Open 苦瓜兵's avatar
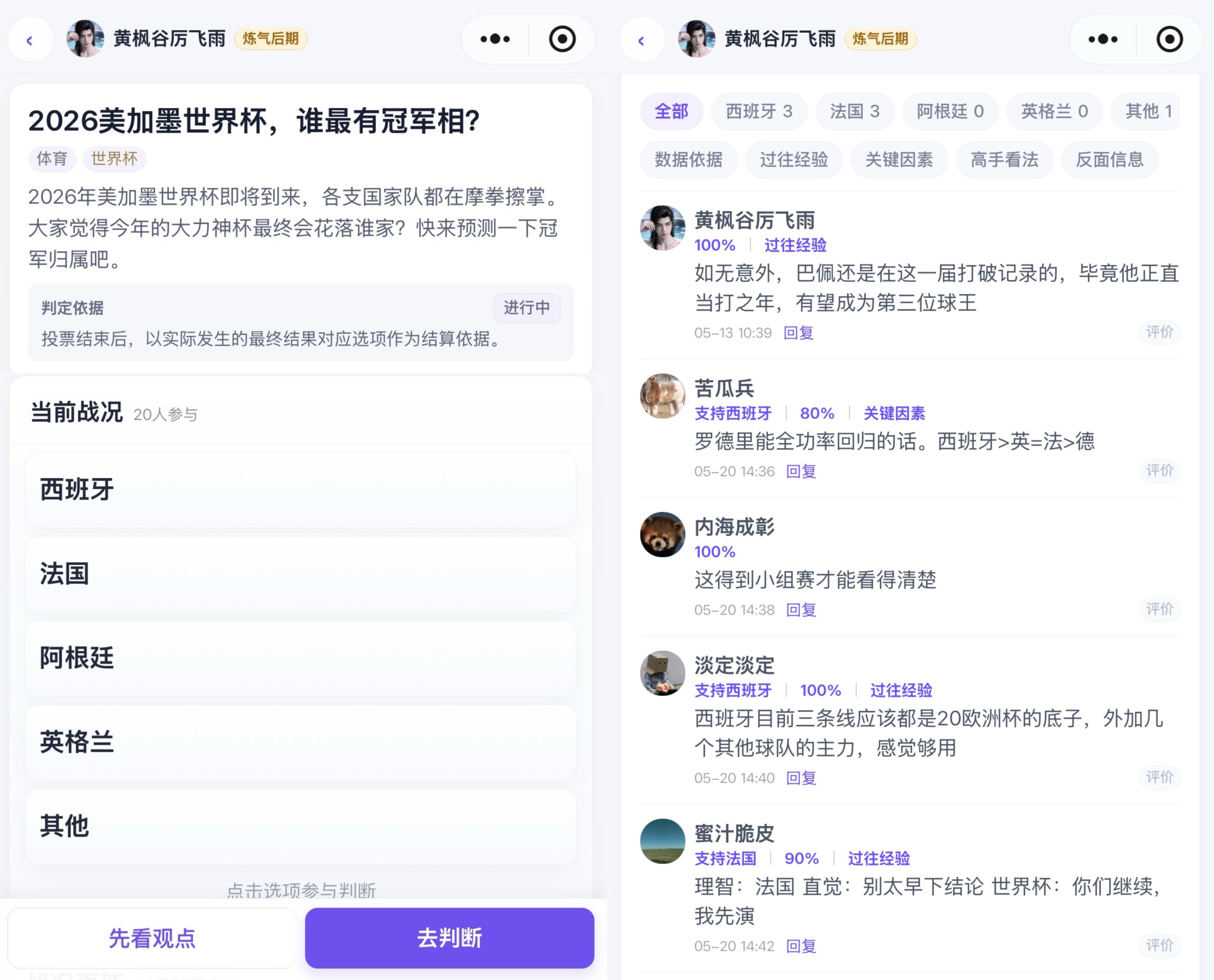1214x980 pixels. 662,396
